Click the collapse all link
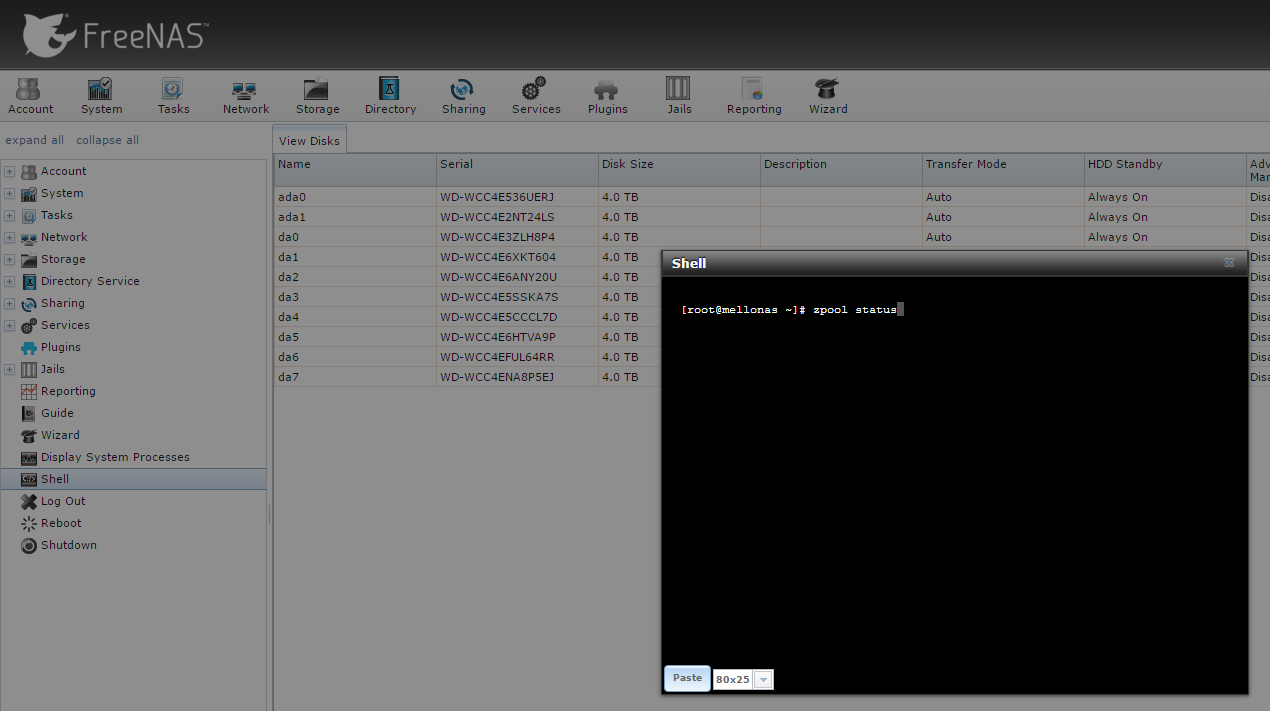Screen dimensions: 1270x711 107,140
